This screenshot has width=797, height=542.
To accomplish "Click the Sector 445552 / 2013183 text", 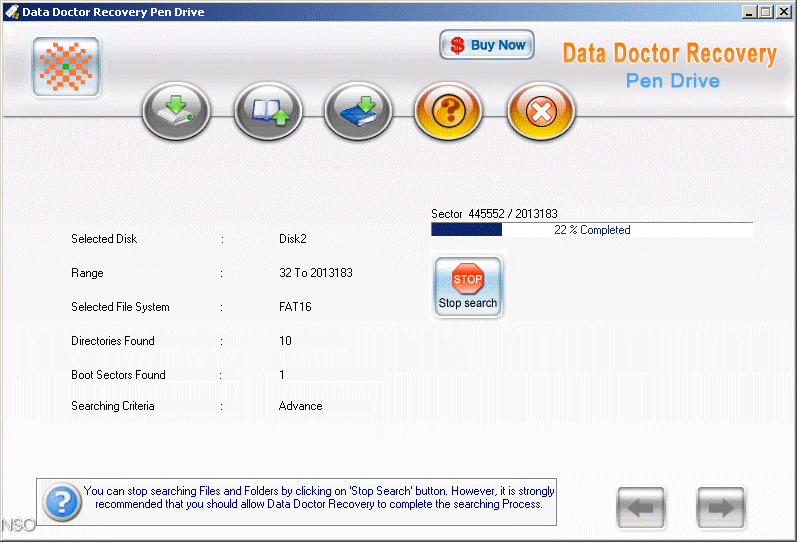I will [x=494, y=214].
